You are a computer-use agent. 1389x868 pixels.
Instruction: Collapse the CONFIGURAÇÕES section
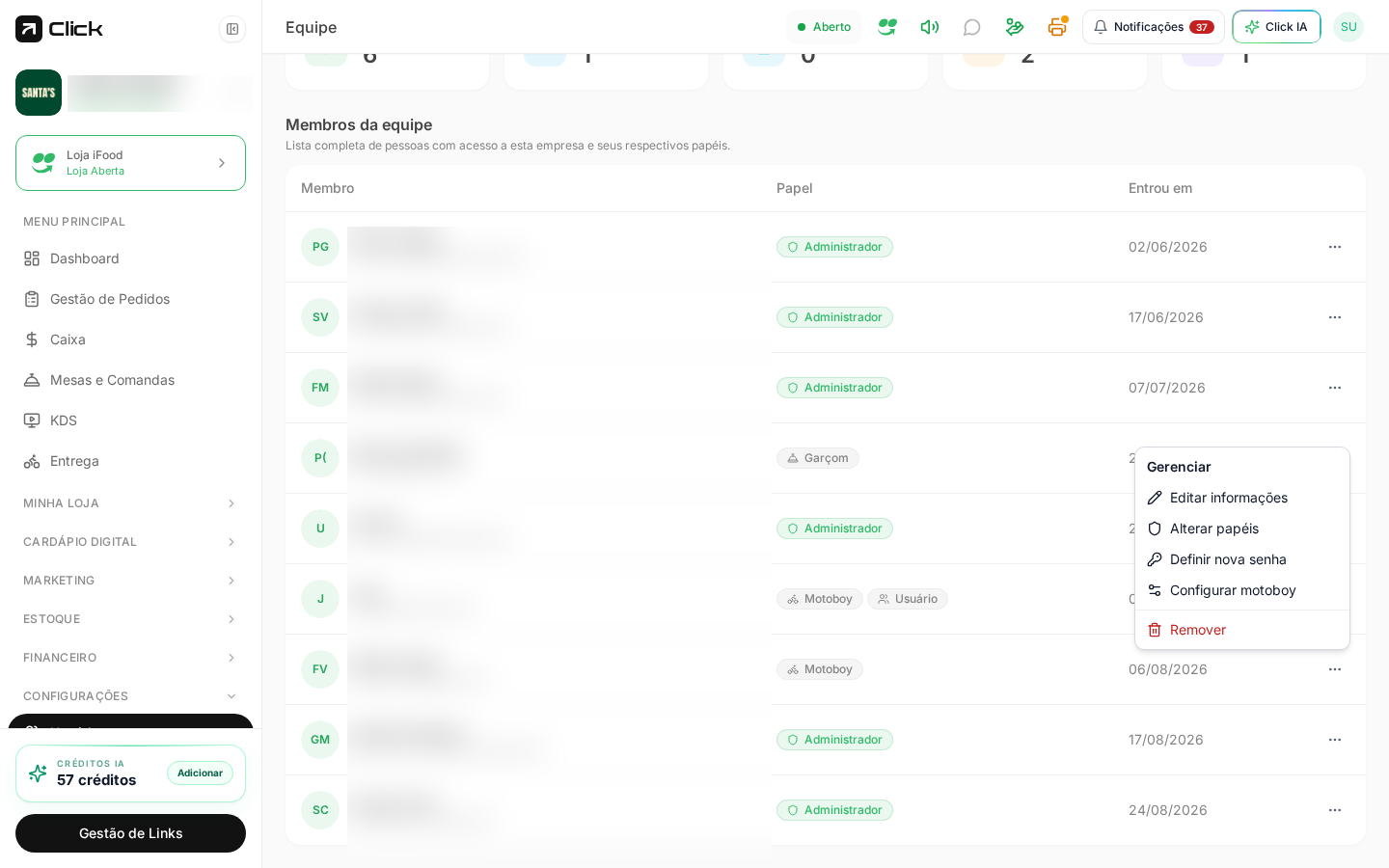point(130,696)
